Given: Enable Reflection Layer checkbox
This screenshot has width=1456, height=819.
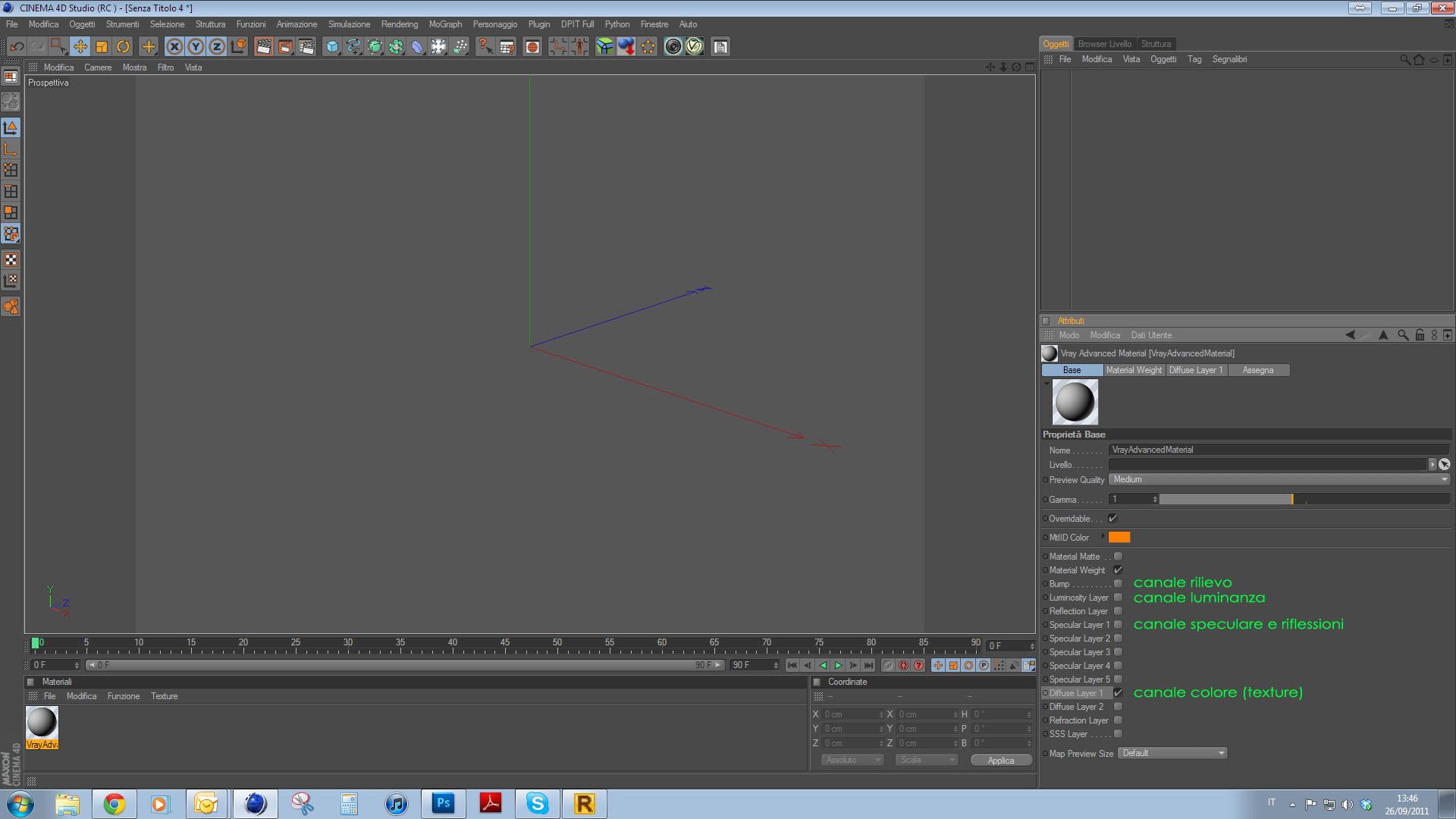Looking at the screenshot, I should (1118, 611).
